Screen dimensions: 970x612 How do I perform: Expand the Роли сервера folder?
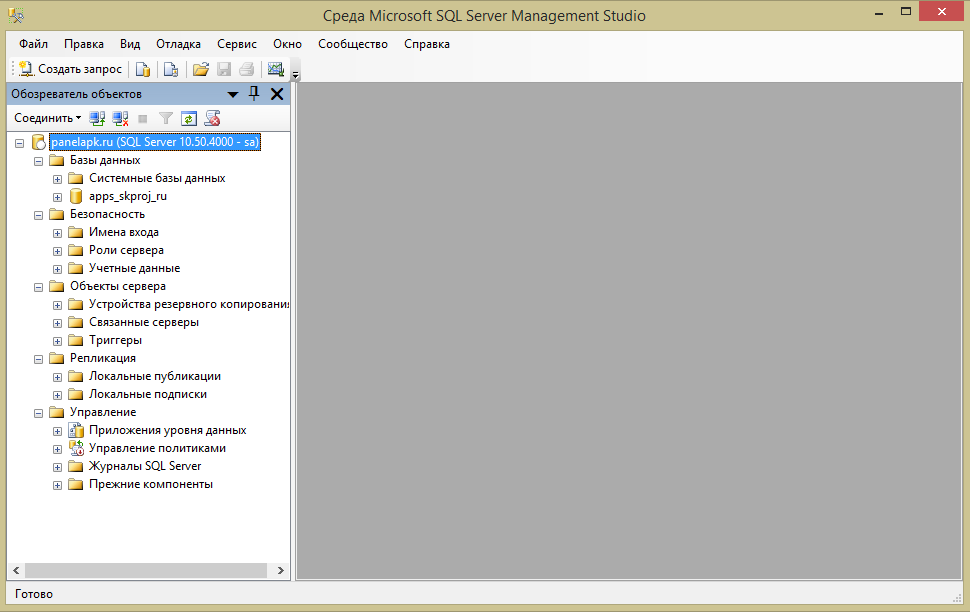pos(58,251)
